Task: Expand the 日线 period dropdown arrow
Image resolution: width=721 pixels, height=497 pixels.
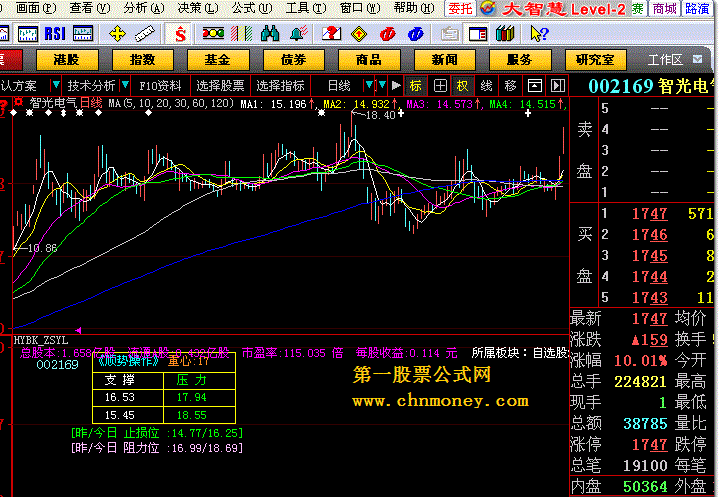Action: pos(369,85)
